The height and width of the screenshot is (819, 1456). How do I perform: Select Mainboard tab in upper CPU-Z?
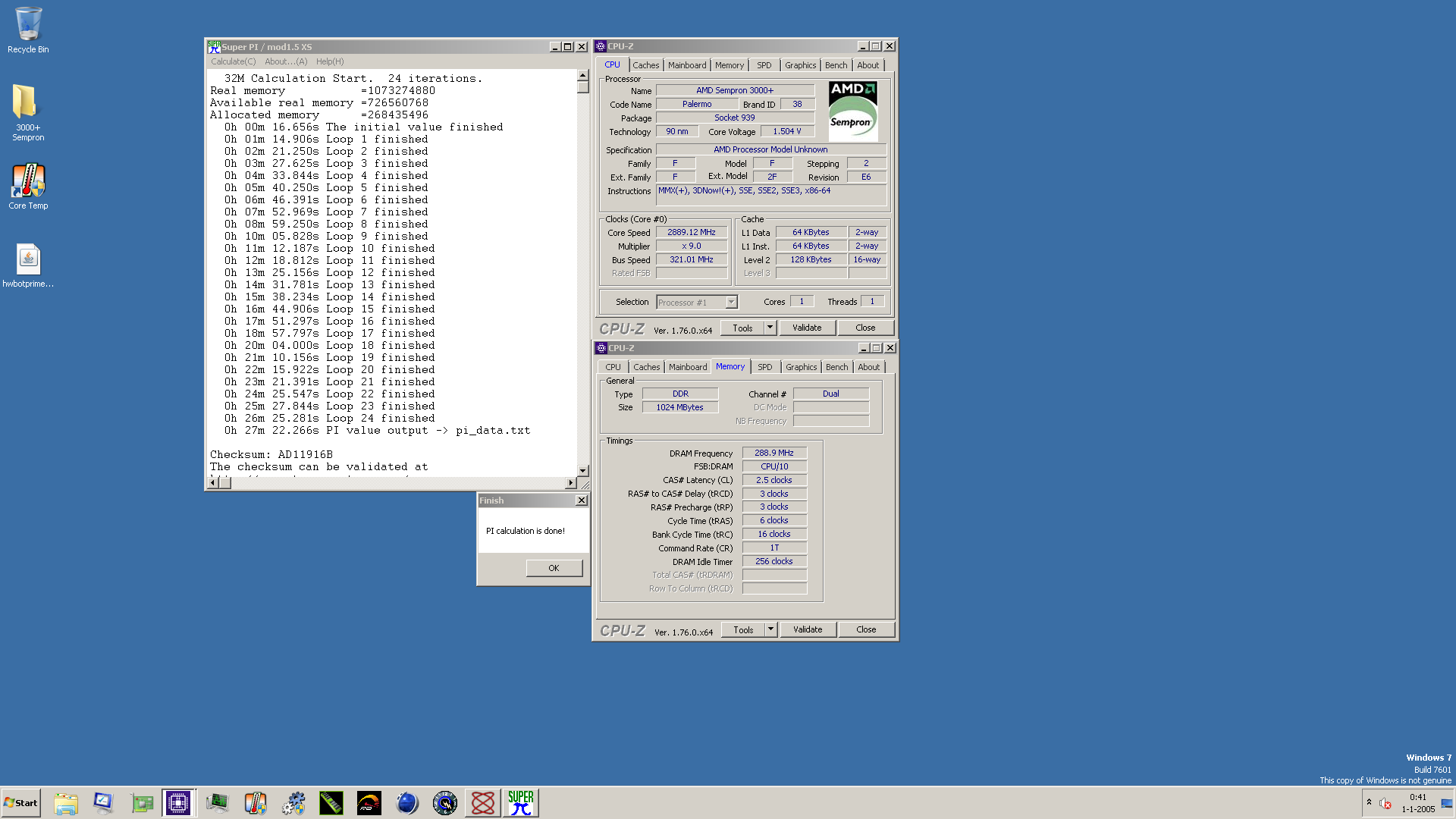coord(687,65)
